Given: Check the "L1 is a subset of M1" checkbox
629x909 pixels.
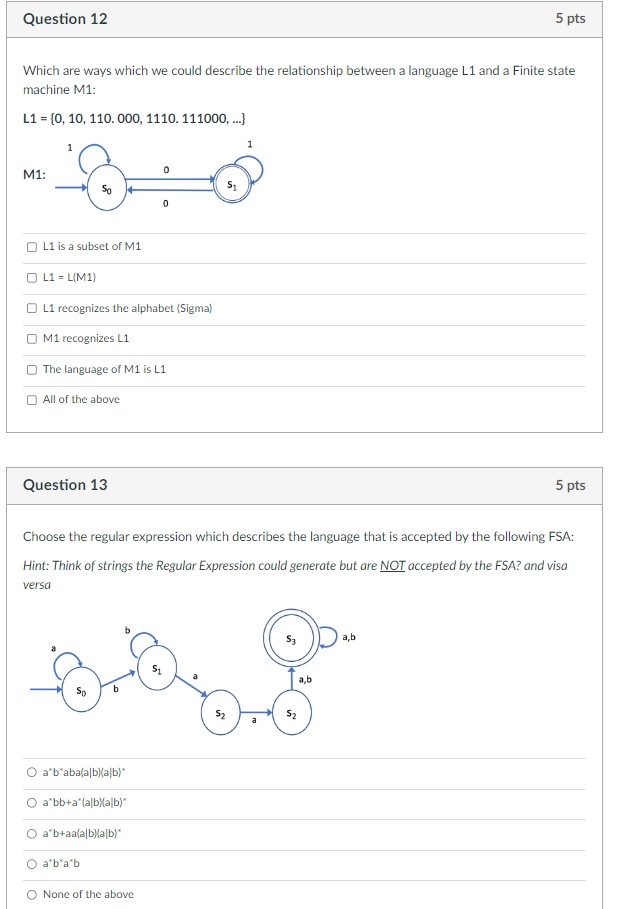Looking at the screenshot, I should (x=30, y=248).
